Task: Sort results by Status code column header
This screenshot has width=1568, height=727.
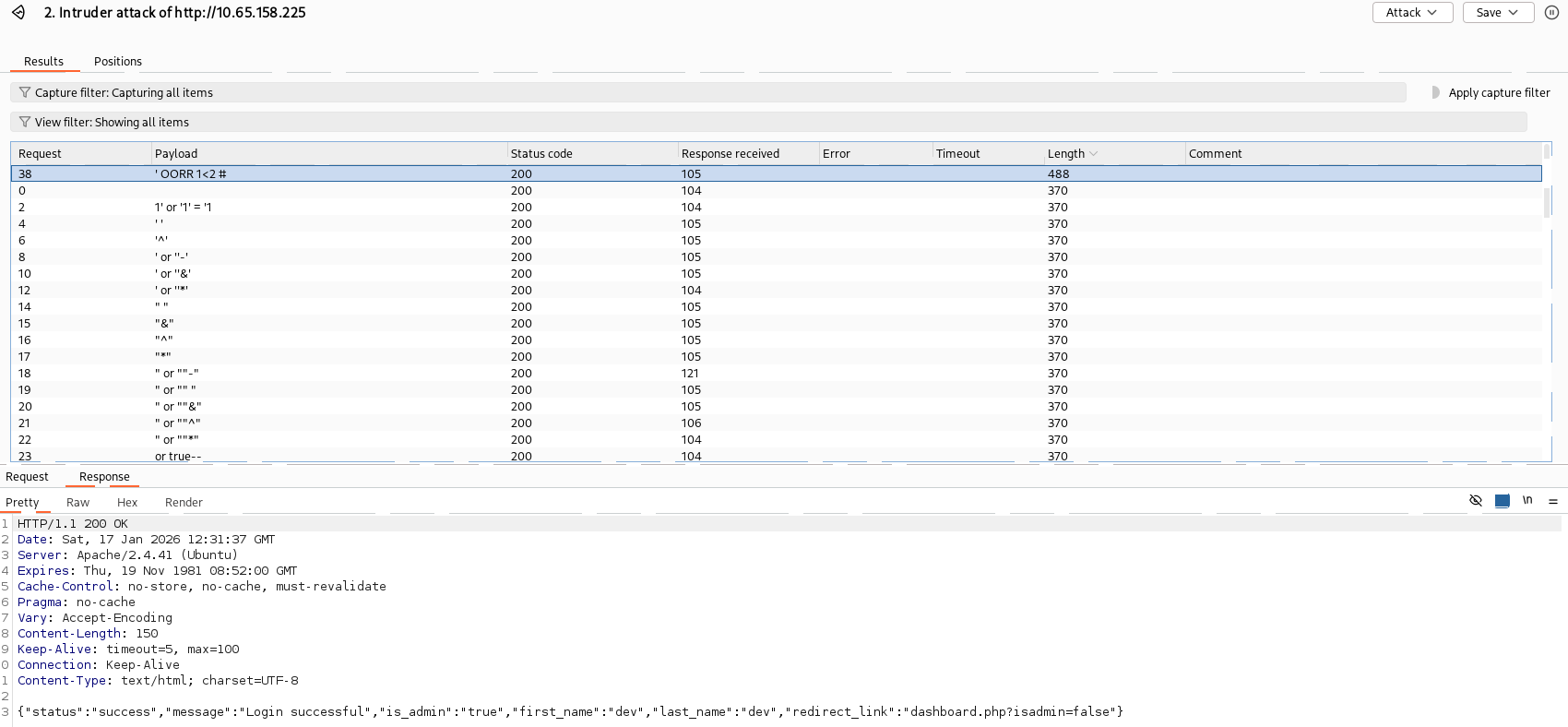Action: (x=592, y=153)
